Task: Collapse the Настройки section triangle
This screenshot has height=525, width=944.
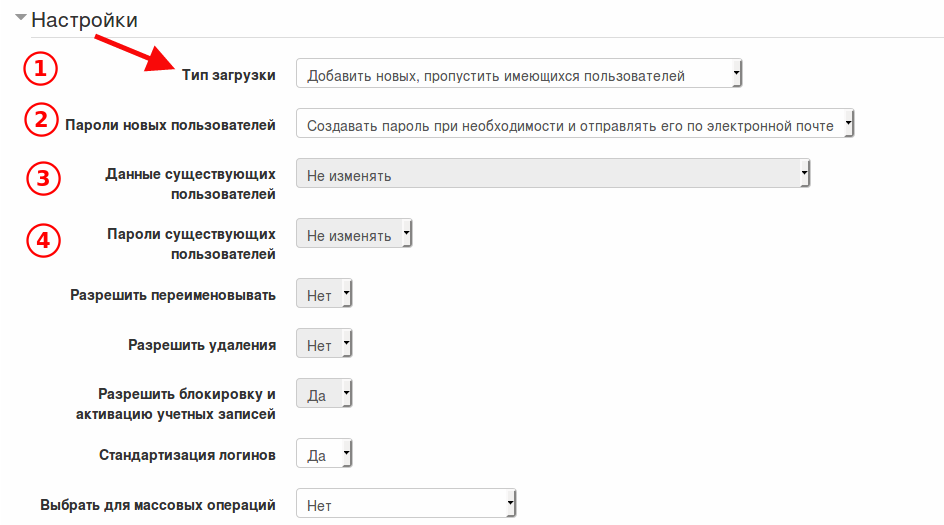Action: click(x=21, y=17)
